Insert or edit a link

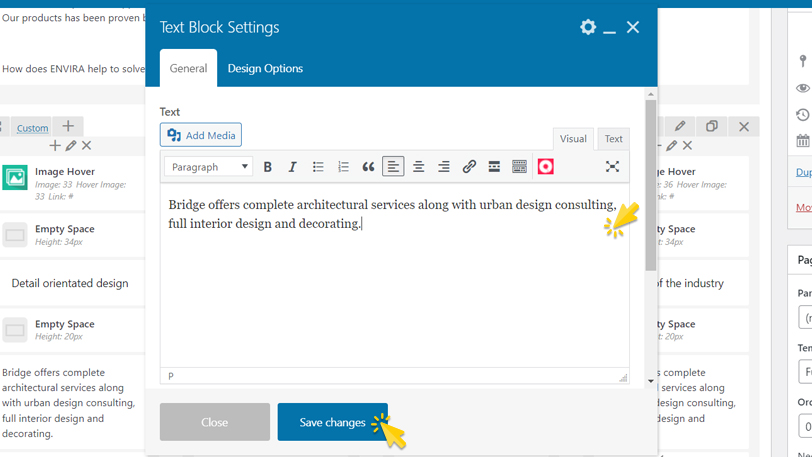[x=469, y=167]
